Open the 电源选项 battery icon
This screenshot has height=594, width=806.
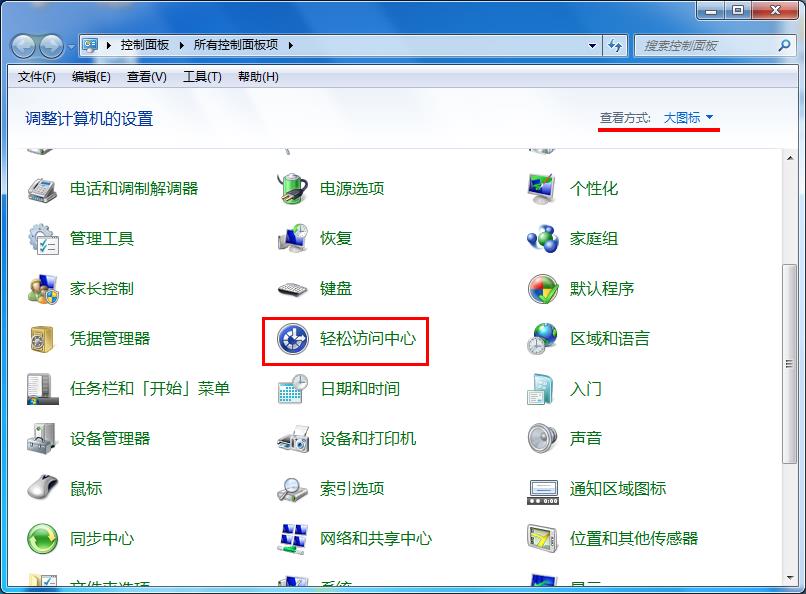click(292, 189)
